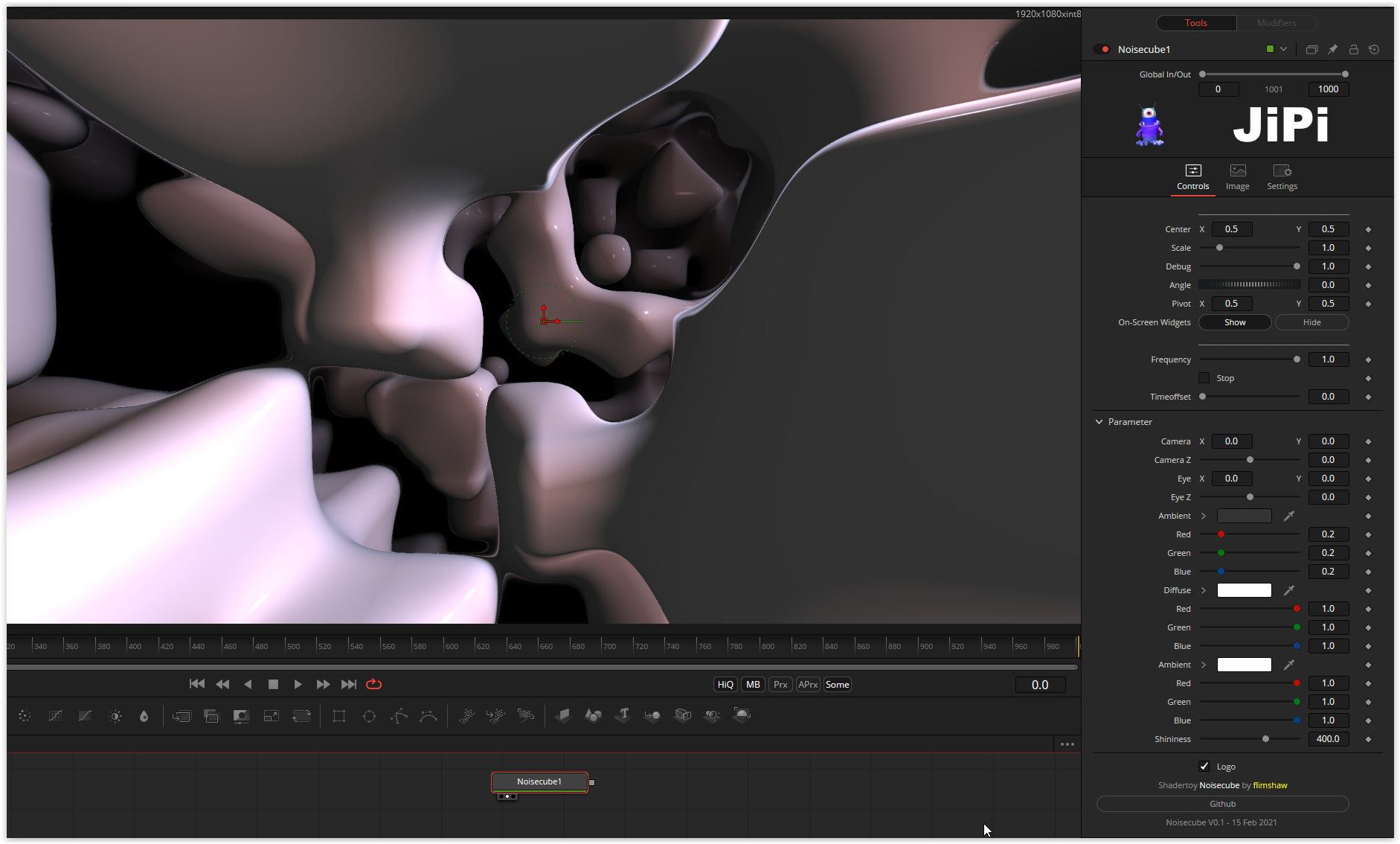
Task: Add a pRender particle tool
Action: 526,716
